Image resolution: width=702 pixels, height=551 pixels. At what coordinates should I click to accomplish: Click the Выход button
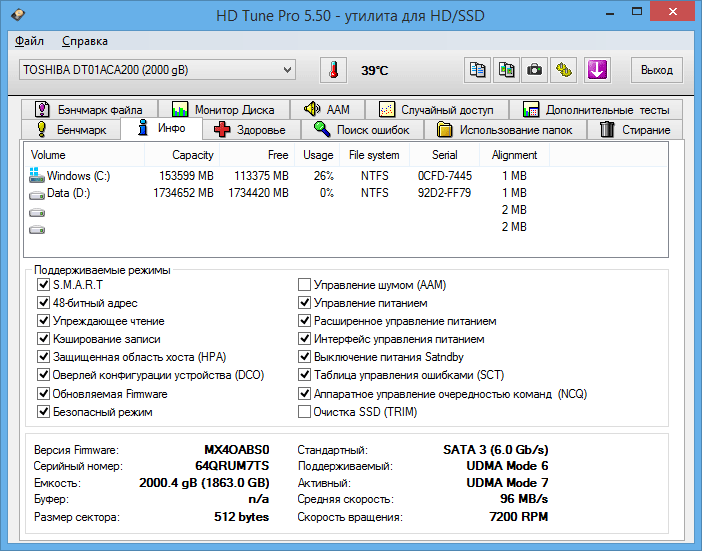click(x=657, y=70)
